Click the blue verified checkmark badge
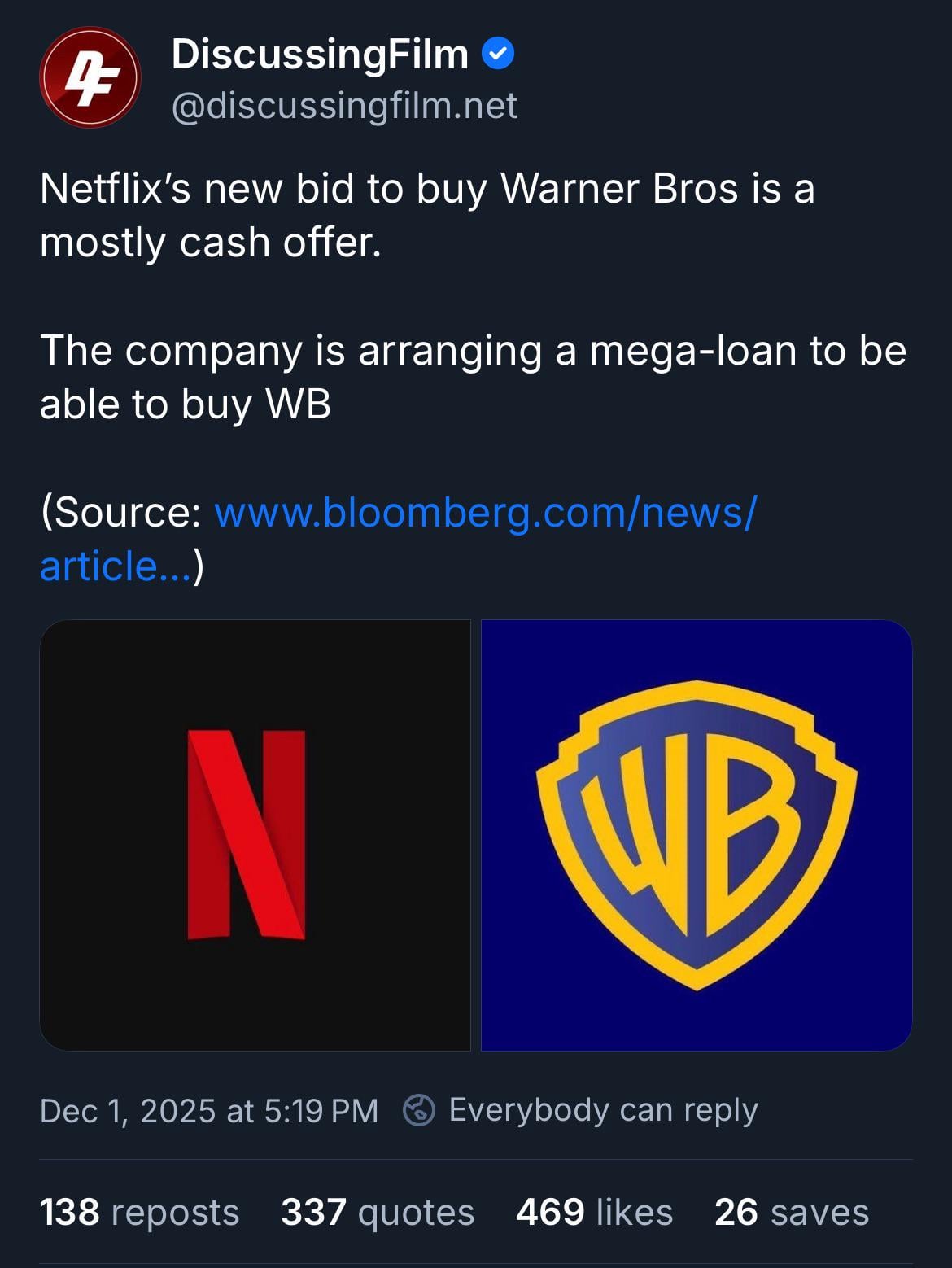This screenshot has height=1268, width=952. [498, 55]
